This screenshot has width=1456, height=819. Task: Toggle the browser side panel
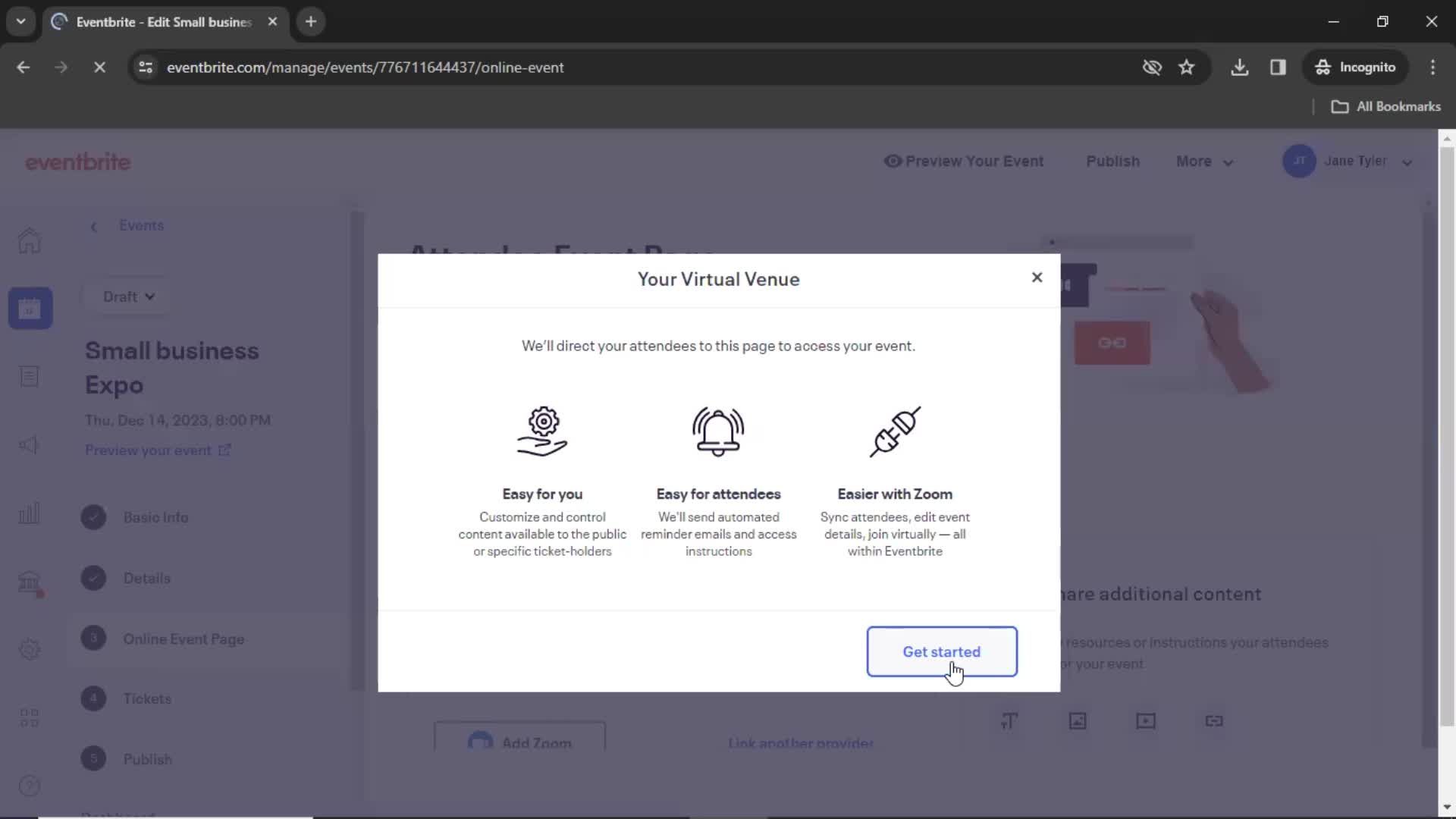coord(1279,67)
